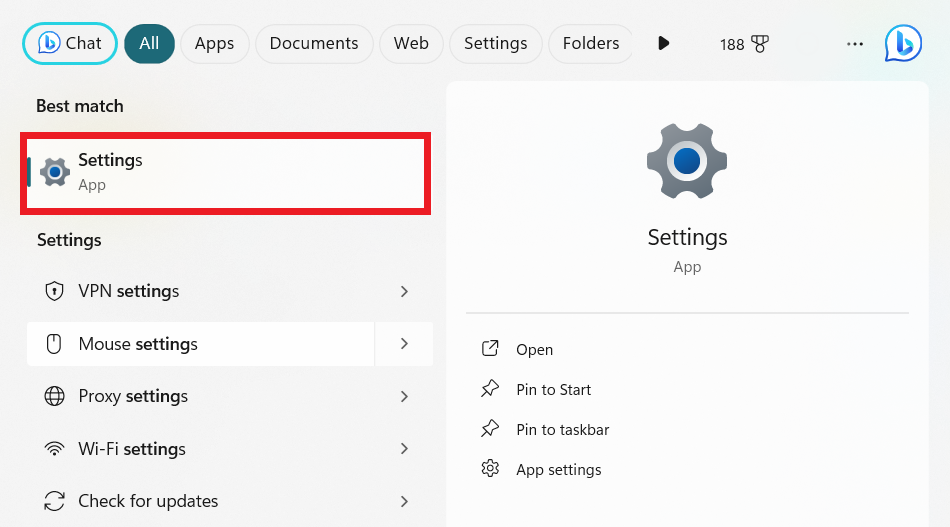Click the Check for updates refresh icon
The width and height of the screenshot is (950, 527).
point(55,501)
